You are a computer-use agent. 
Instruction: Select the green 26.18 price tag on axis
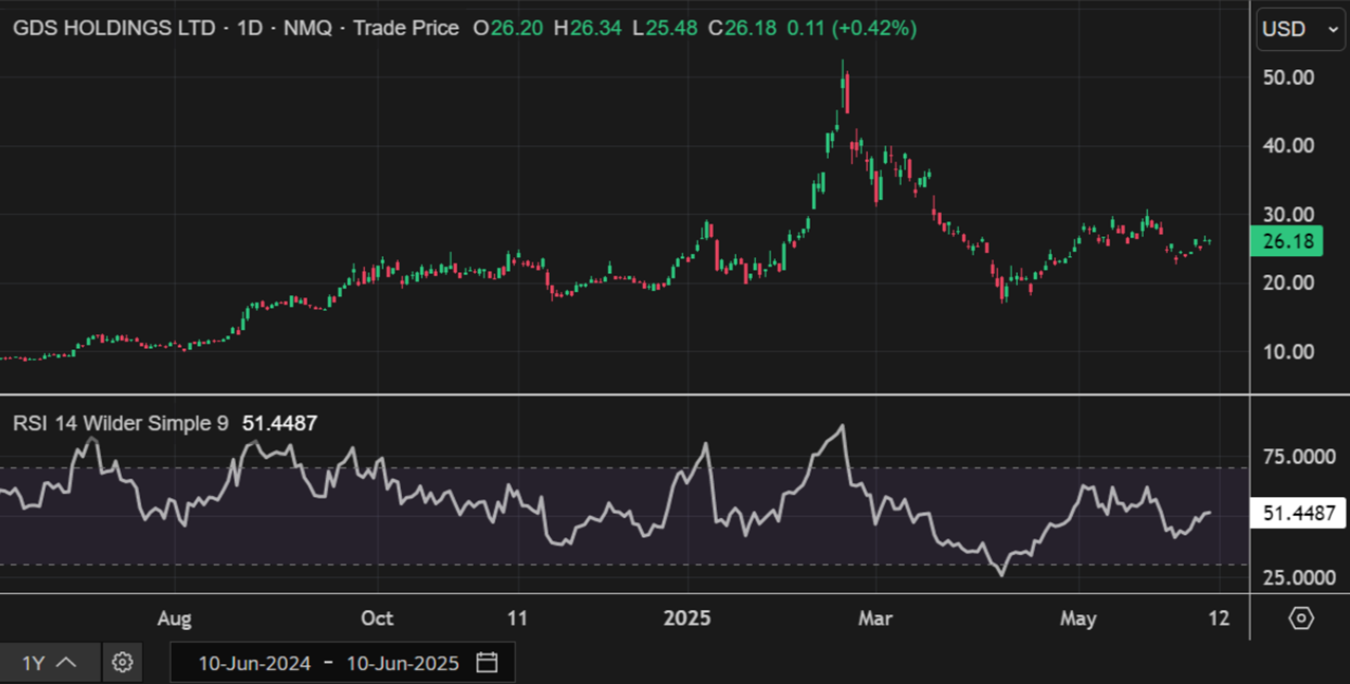point(1286,241)
